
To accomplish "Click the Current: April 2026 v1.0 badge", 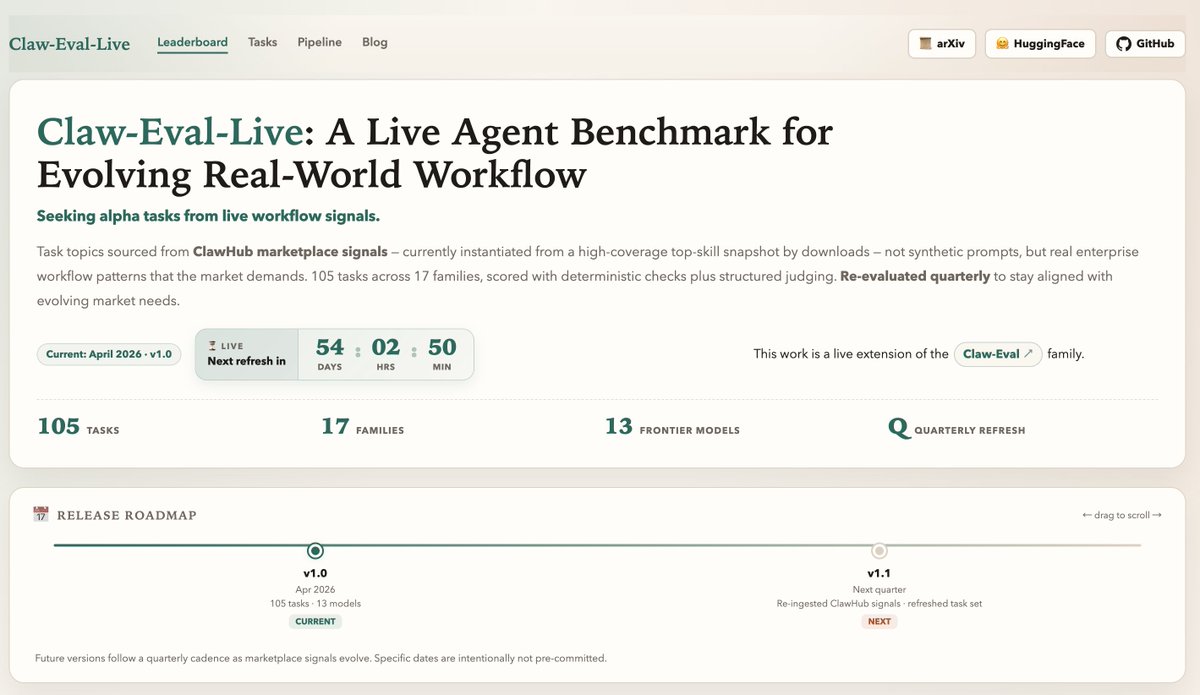I will click(x=109, y=354).
